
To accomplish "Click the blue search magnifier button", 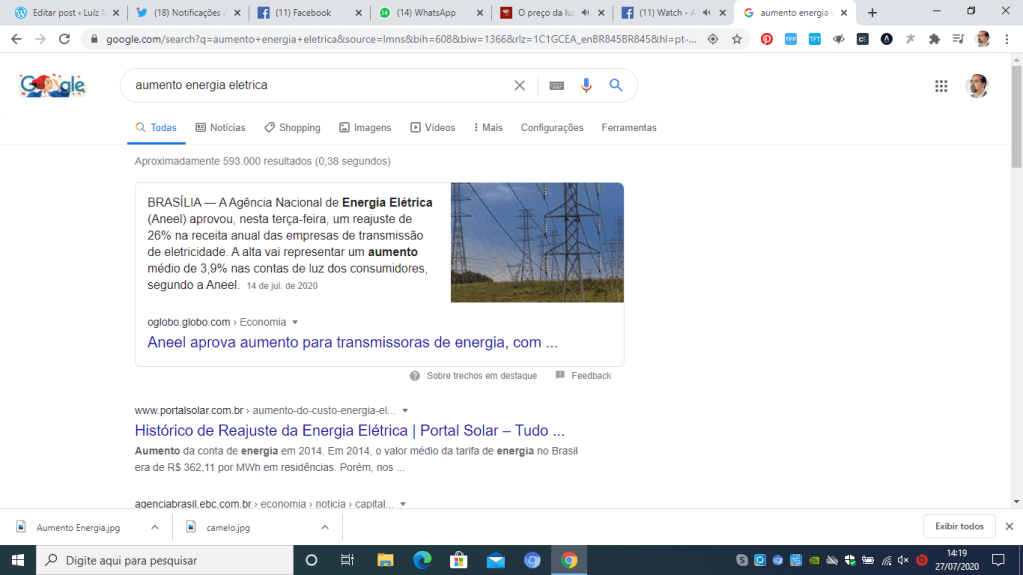I will click(x=616, y=86).
